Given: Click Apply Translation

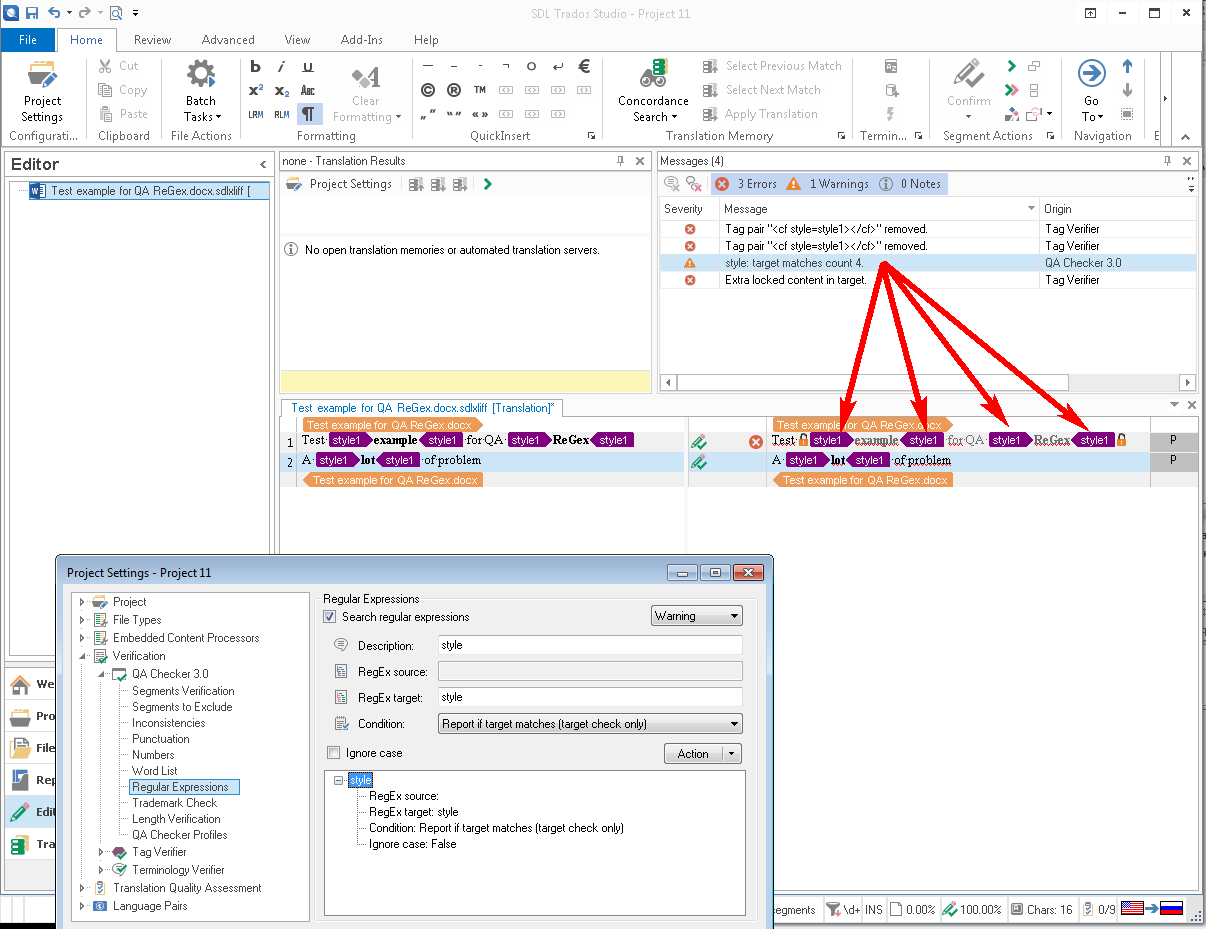Looking at the screenshot, I should (x=760, y=114).
